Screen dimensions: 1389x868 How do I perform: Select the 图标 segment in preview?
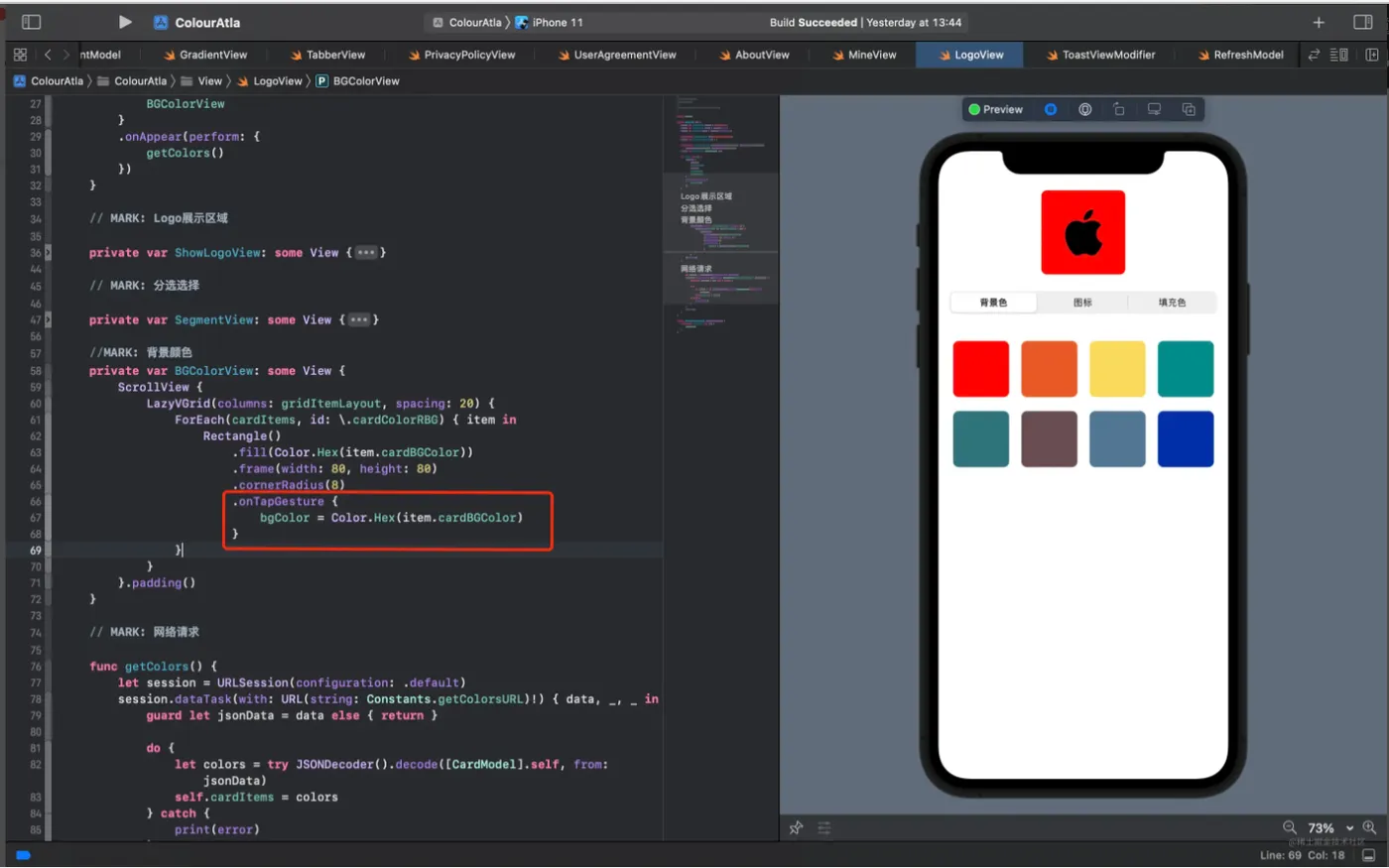pyautogui.click(x=1082, y=303)
